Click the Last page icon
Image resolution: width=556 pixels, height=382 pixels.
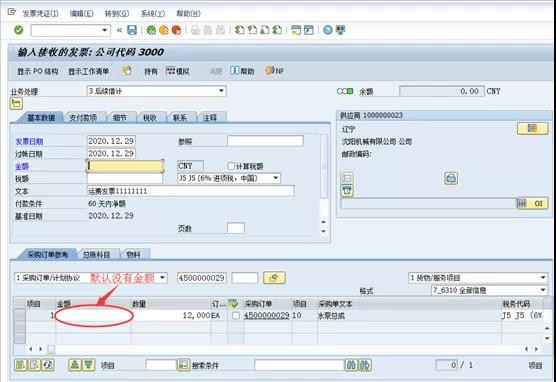point(277,30)
